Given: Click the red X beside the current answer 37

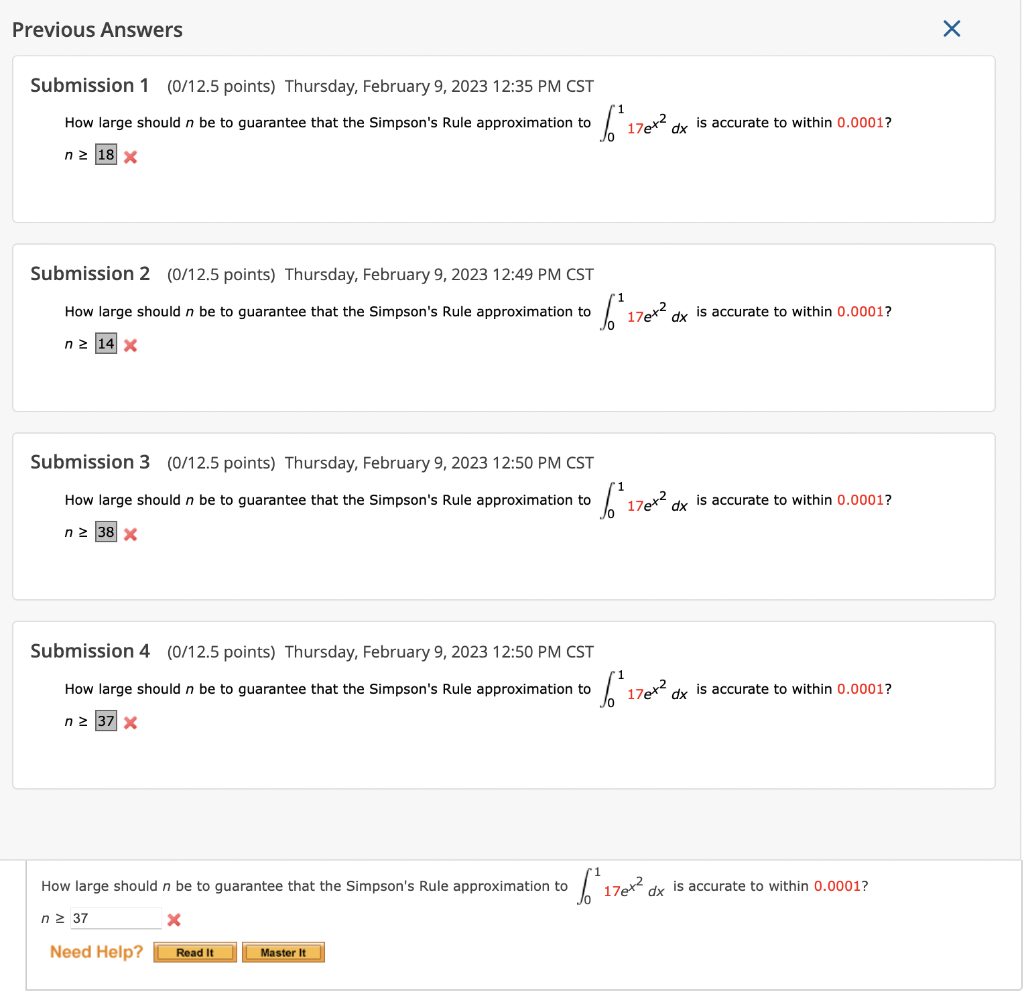Looking at the screenshot, I should [x=176, y=919].
